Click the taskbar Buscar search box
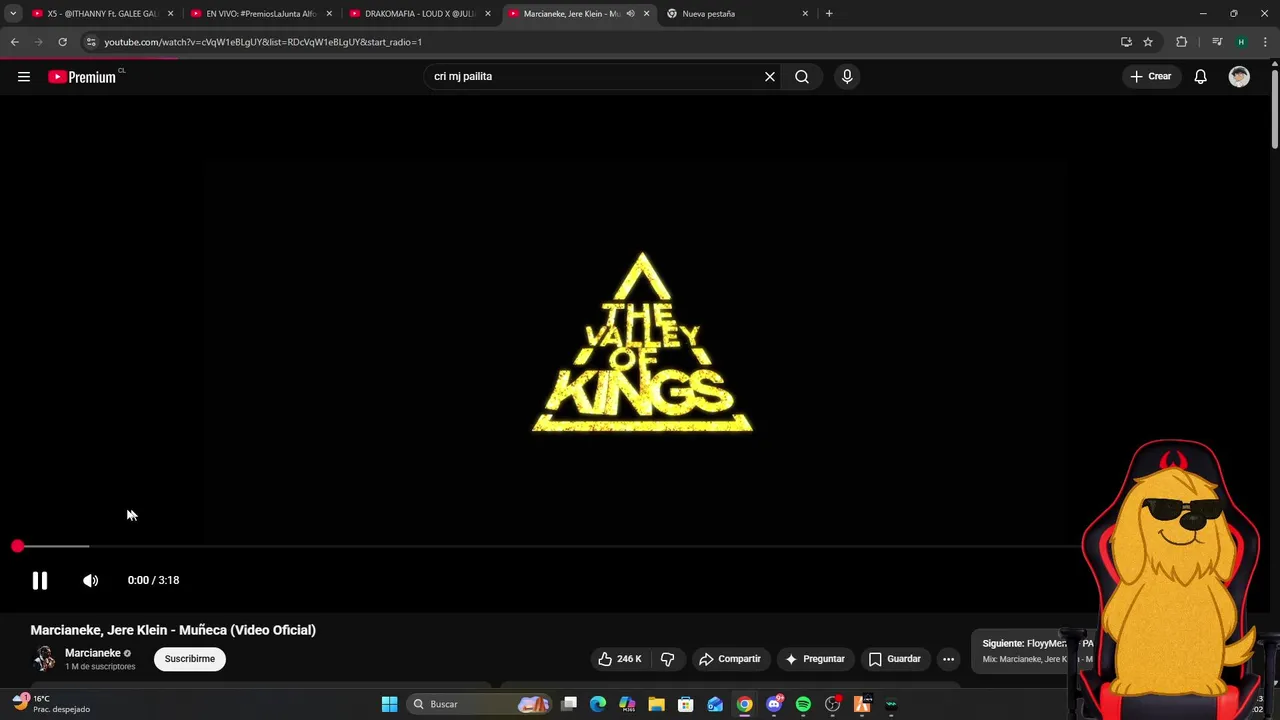Screen dimensions: 1280x720 click(480, 705)
